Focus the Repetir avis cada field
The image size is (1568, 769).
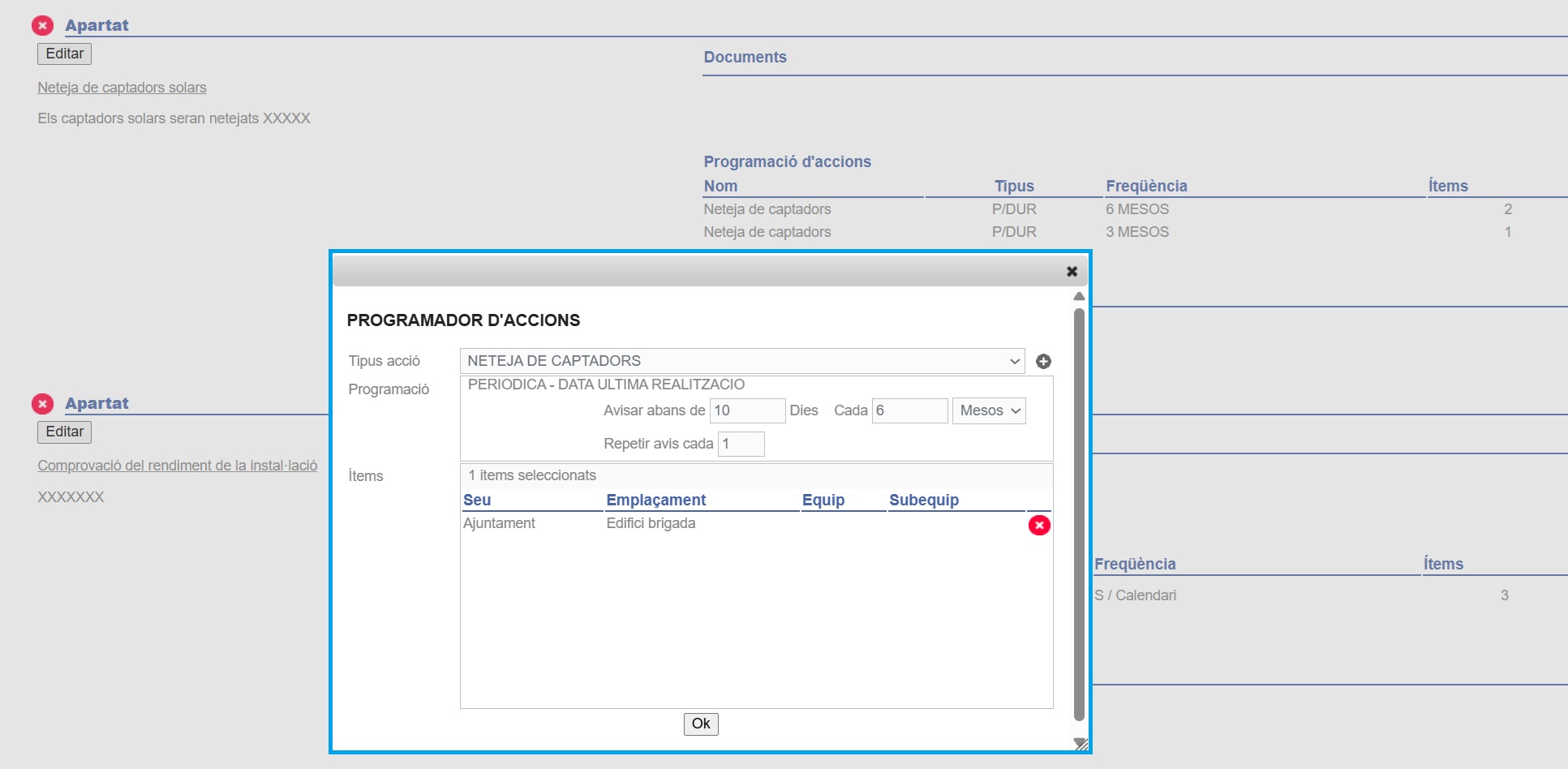pos(741,444)
